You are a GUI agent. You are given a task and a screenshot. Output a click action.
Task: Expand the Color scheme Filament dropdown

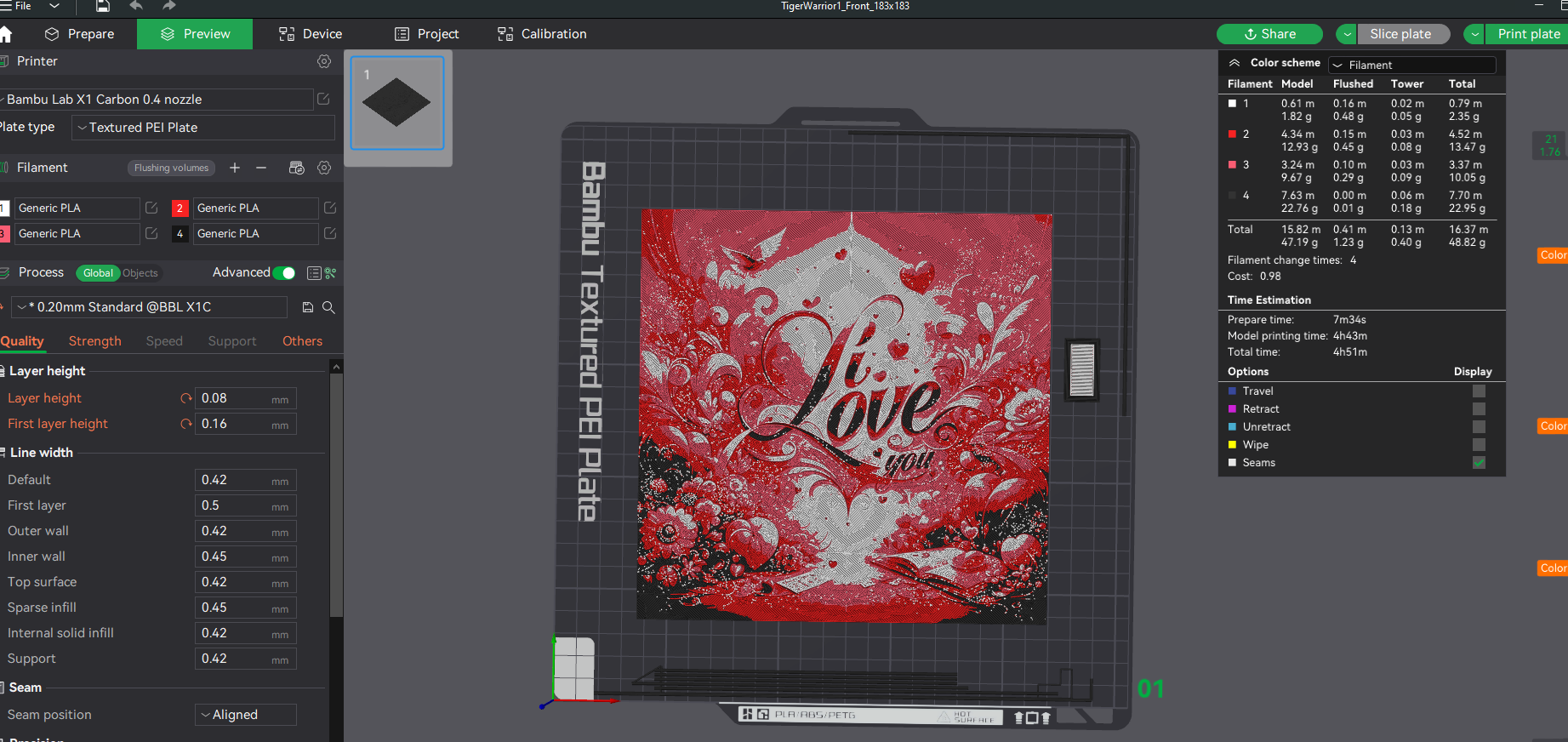click(1412, 65)
